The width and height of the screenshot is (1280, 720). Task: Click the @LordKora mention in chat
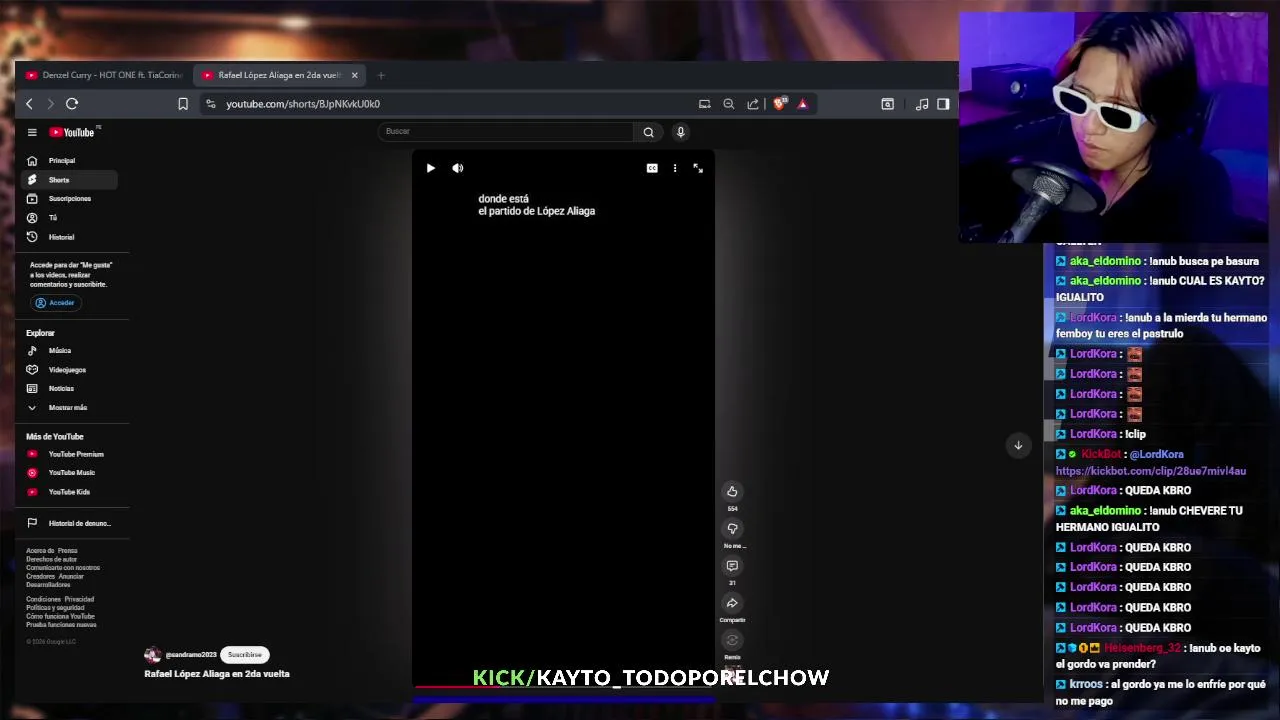click(x=1157, y=454)
